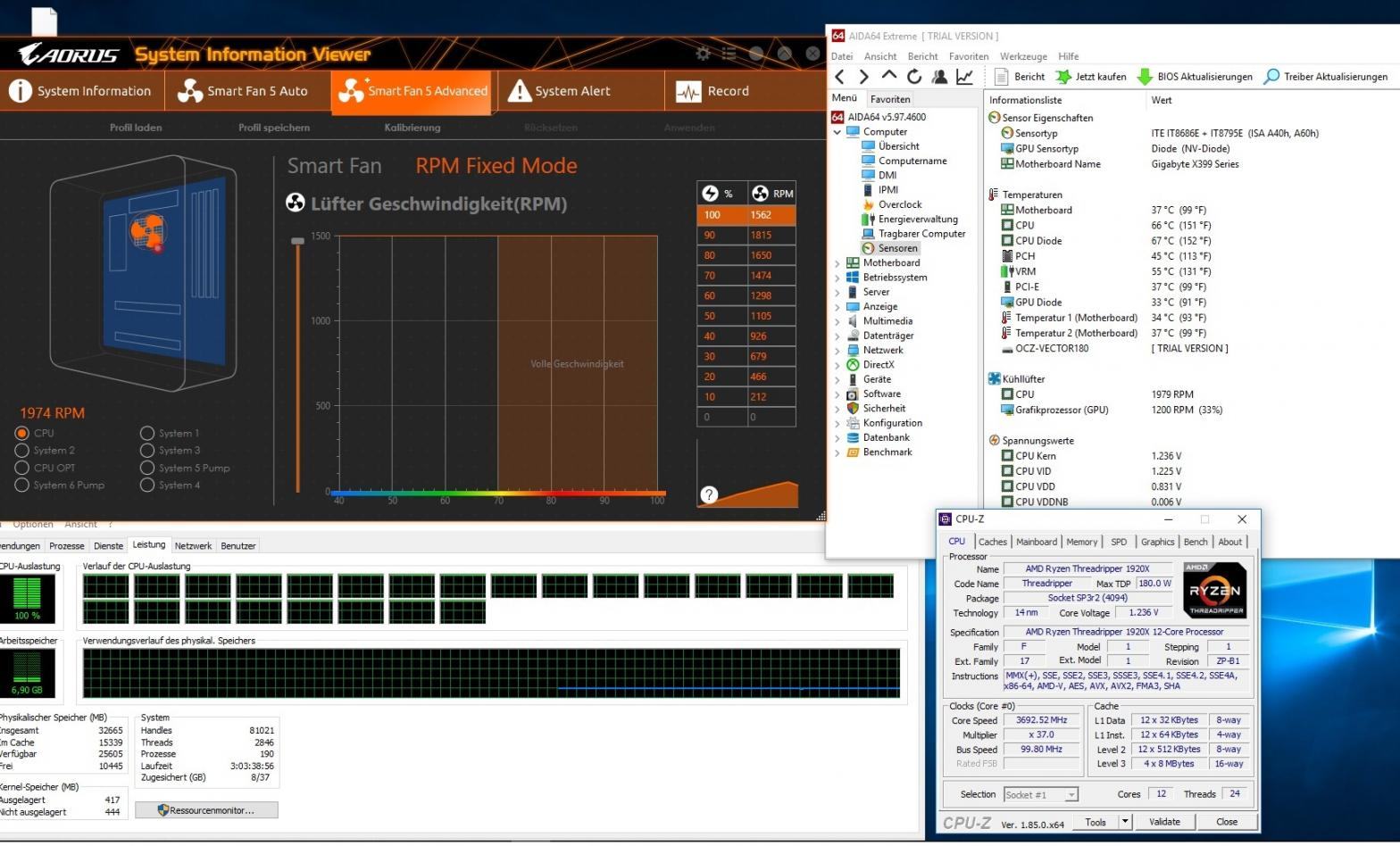Click Profil speichern in Smart Fan
This screenshot has width=1400, height=846.
click(274, 128)
